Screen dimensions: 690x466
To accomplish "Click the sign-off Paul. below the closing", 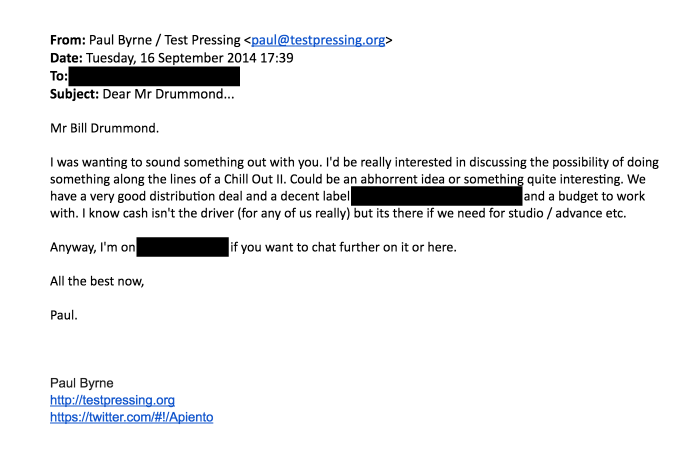I will (x=63, y=315).
